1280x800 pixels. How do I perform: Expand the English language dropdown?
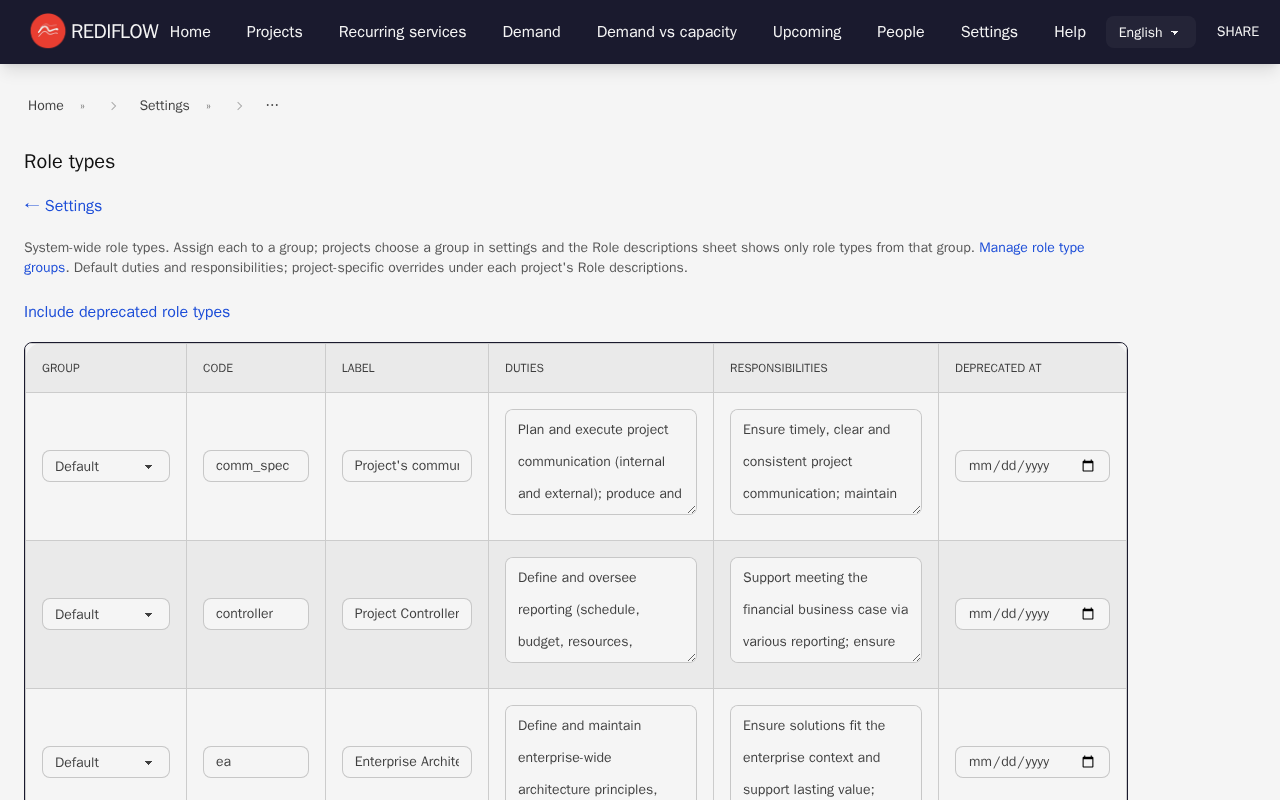point(1150,32)
